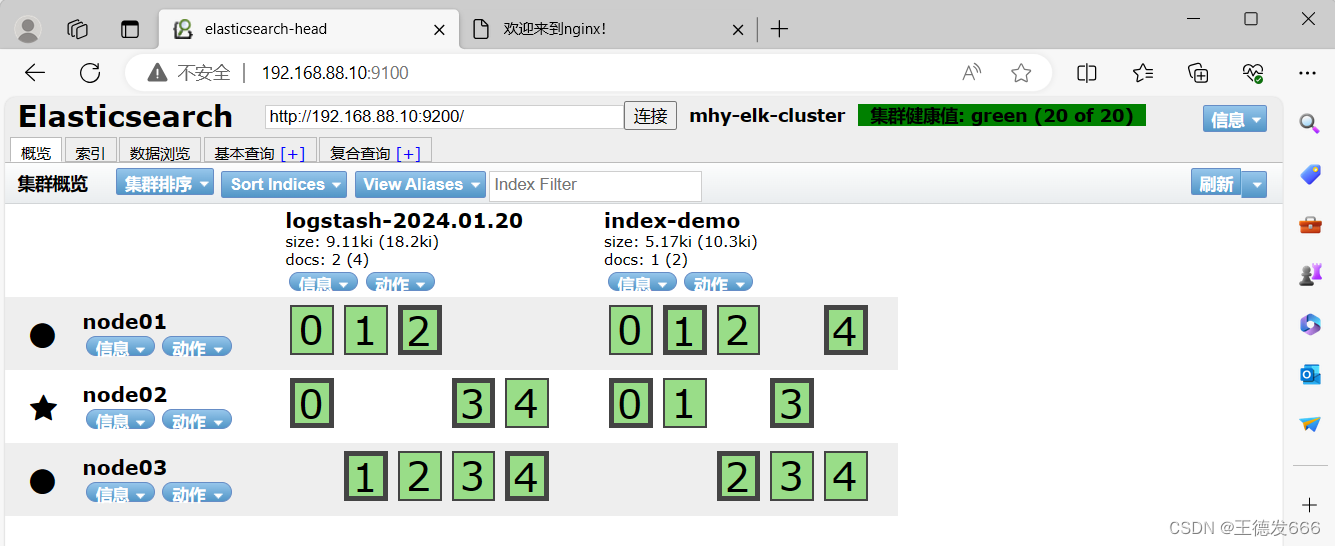Click logstash shard 1 on node03

click(x=366, y=476)
